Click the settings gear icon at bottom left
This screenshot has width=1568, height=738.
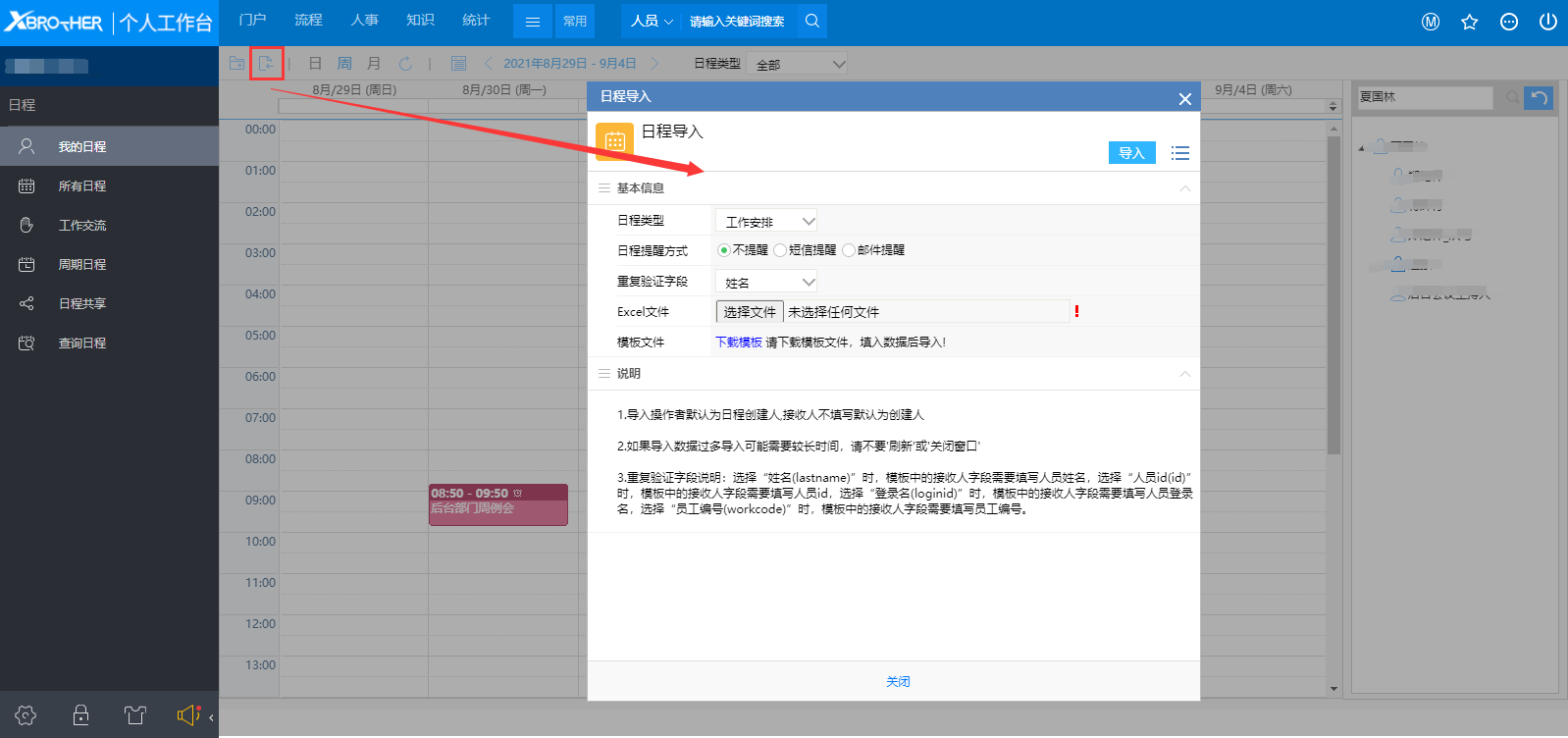tap(26, 715)
